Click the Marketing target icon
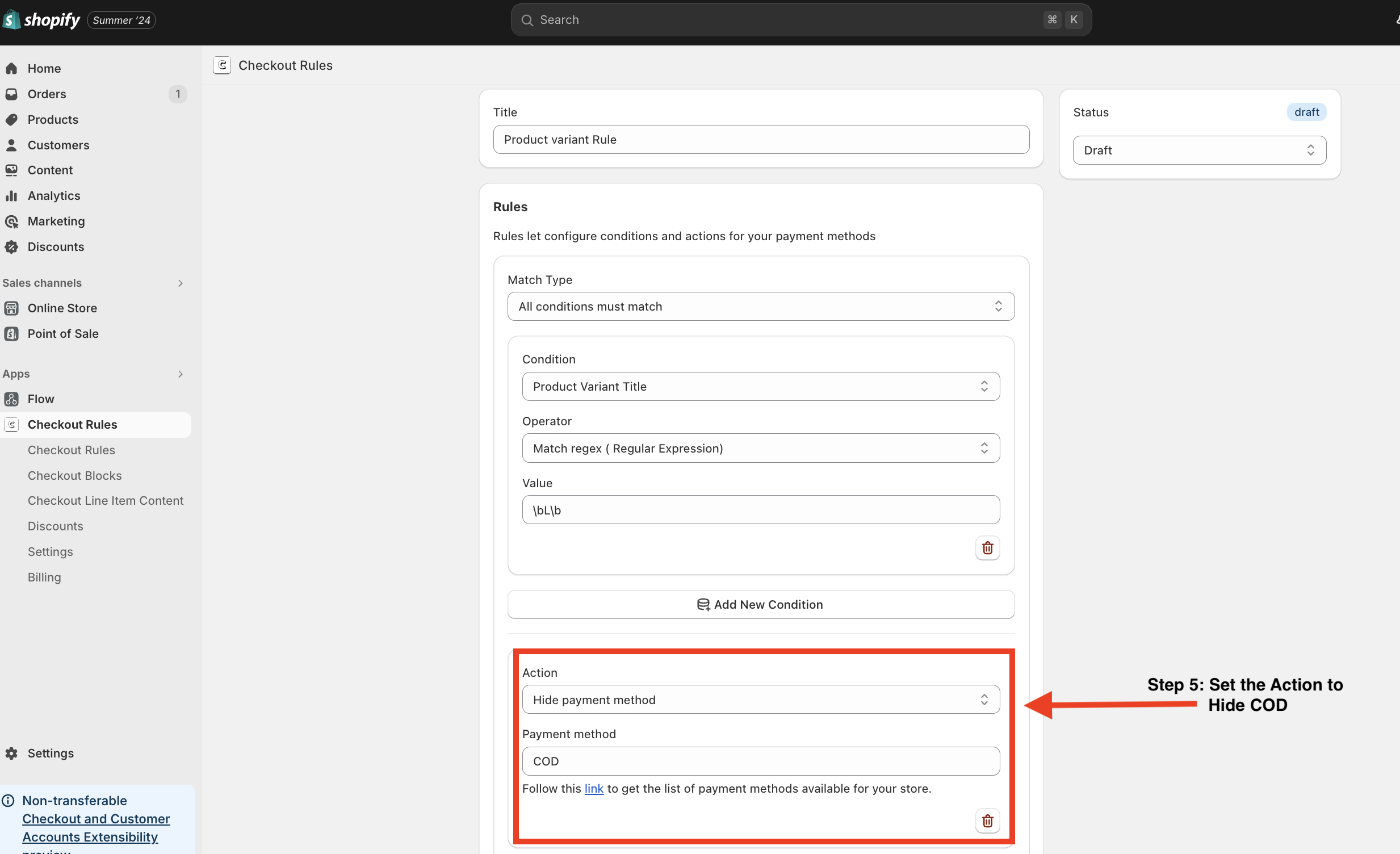 click(x=11, y=221)
